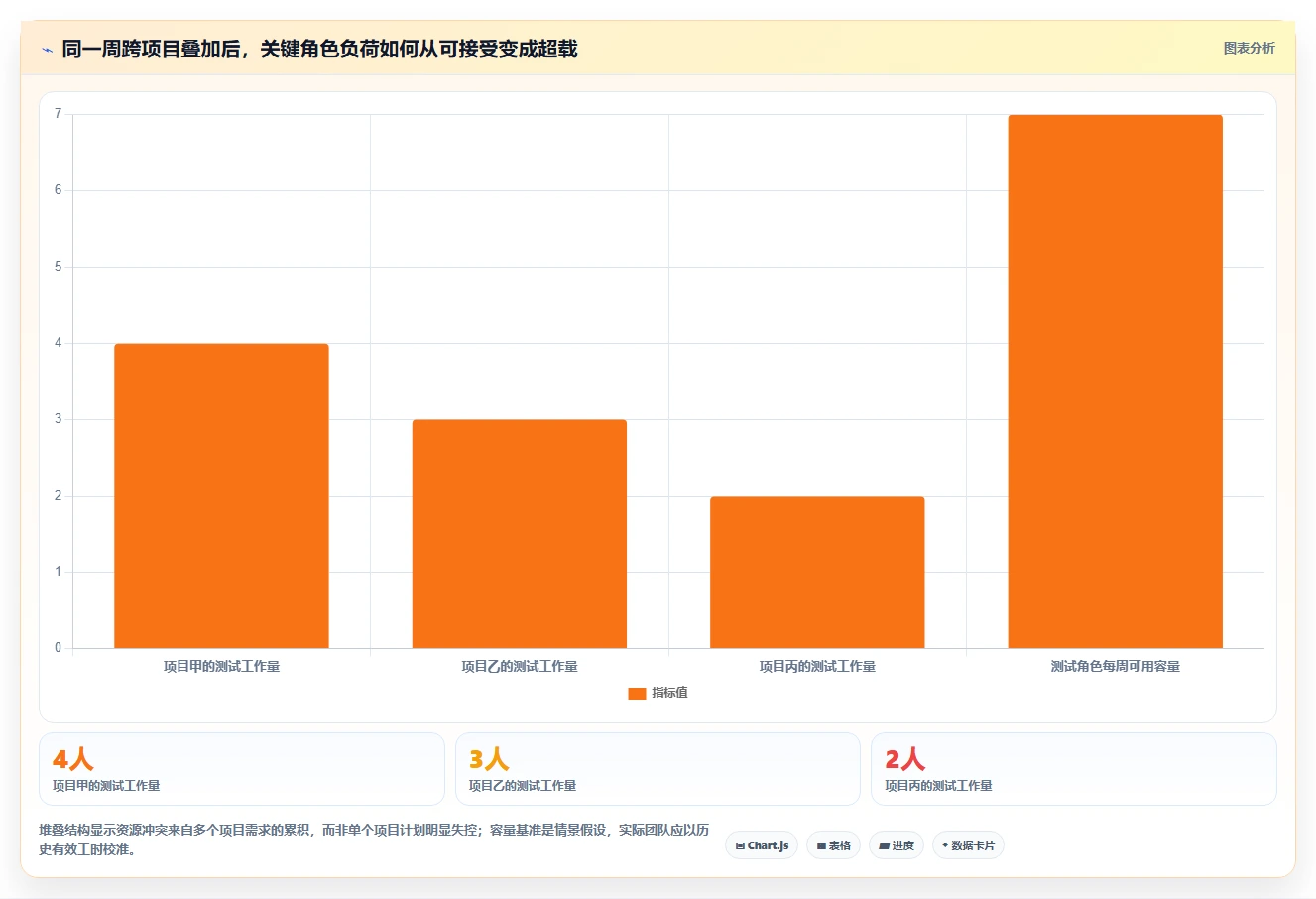
Task: Open the 4人 项目甲 data card
Action: [242, 769]
